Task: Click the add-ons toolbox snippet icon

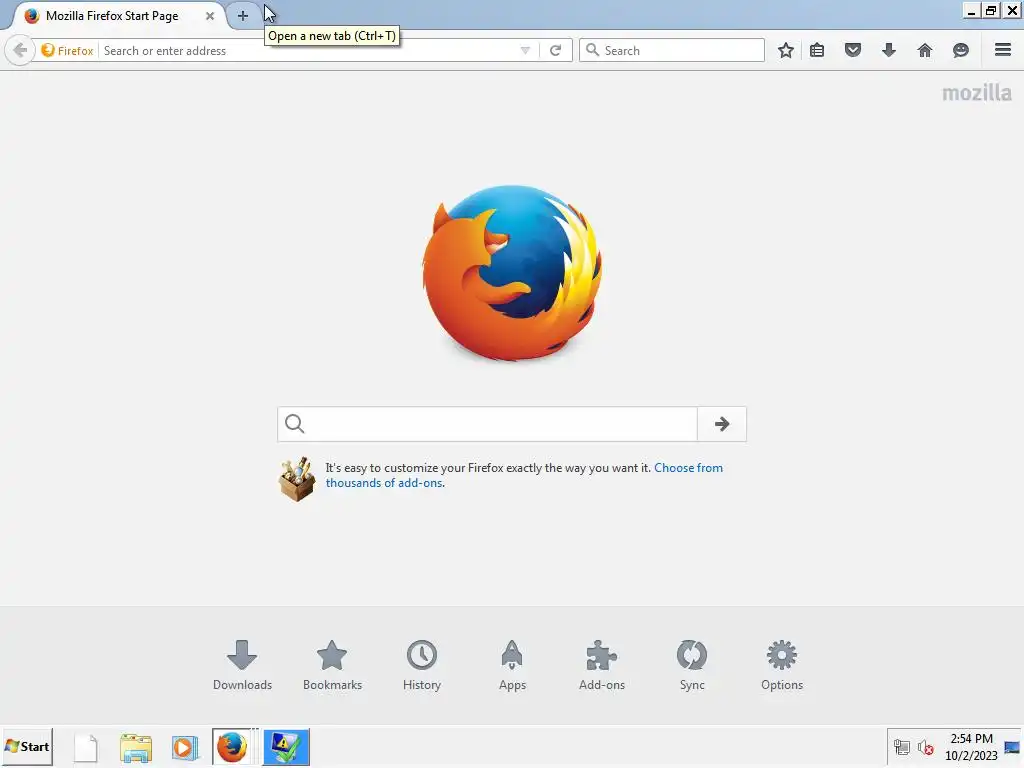Action: click(297, 479)
